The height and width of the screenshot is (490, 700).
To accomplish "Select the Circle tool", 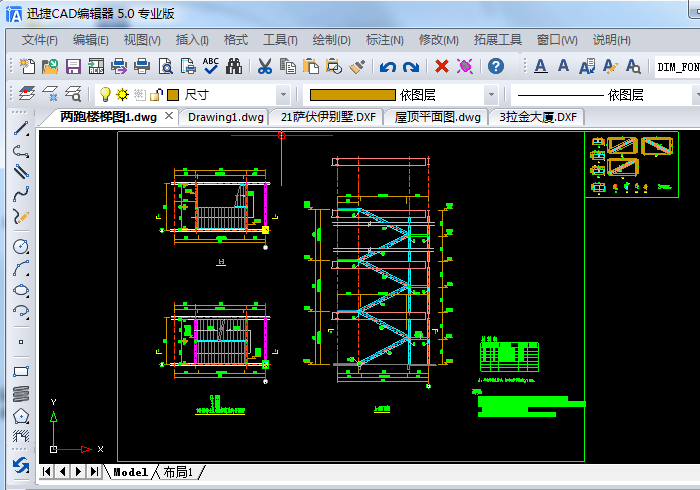I will (21, 246).
